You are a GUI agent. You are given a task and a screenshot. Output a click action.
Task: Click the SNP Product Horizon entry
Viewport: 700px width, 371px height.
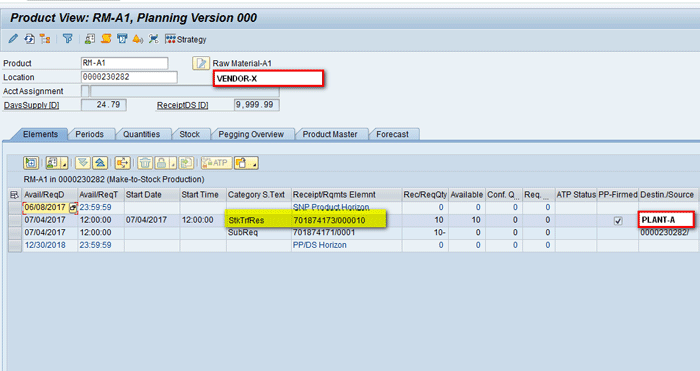point(331,207)
